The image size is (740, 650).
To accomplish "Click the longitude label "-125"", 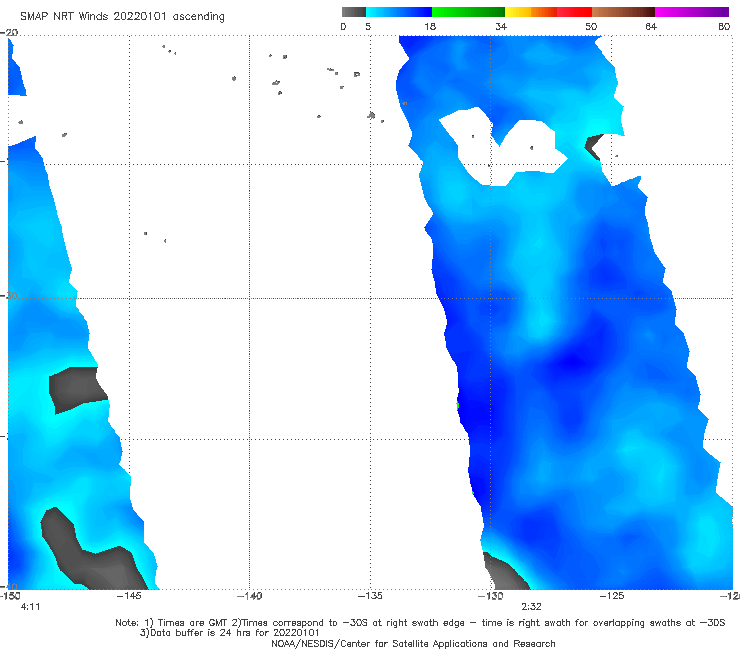I will pyautogui.click(x=612, y=596).
